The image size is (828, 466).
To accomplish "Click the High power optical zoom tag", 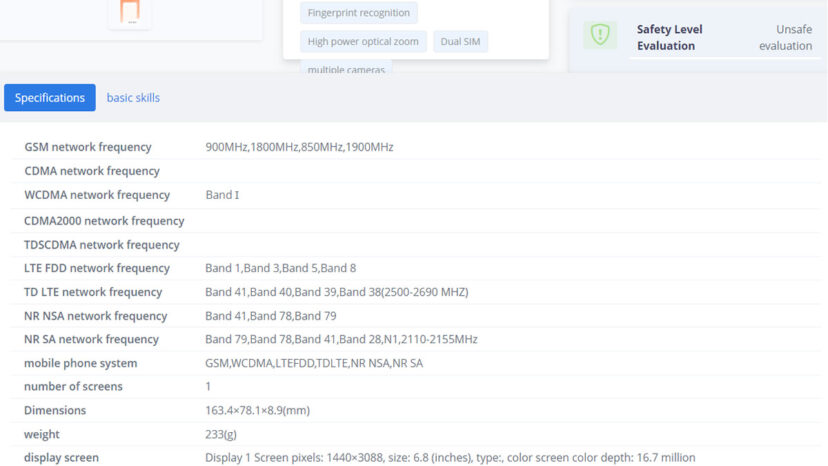I will [x=364, y=42].
